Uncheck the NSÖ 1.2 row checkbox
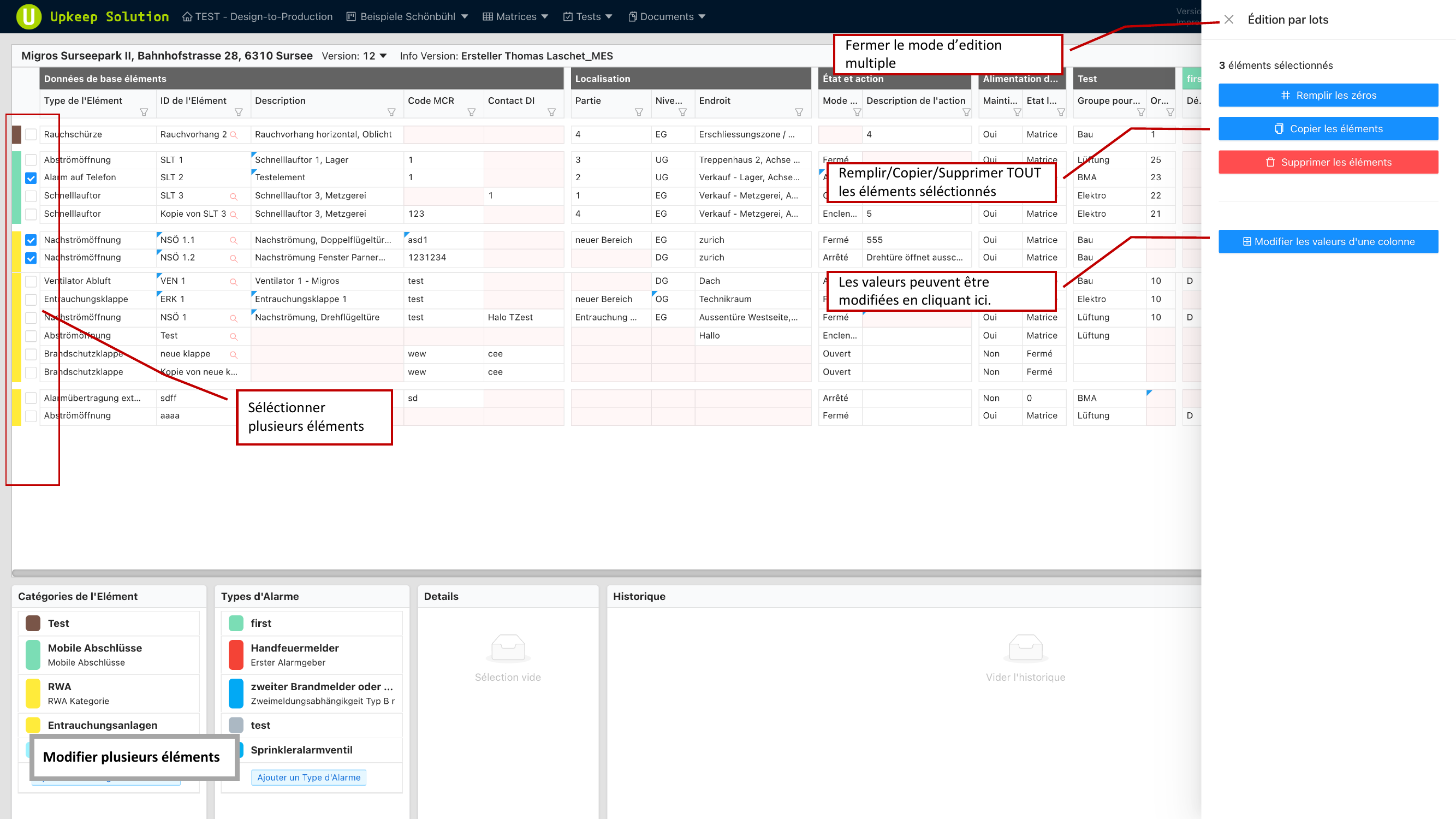The width and height of the screenshot is (1456, 819). coord(31,258)
